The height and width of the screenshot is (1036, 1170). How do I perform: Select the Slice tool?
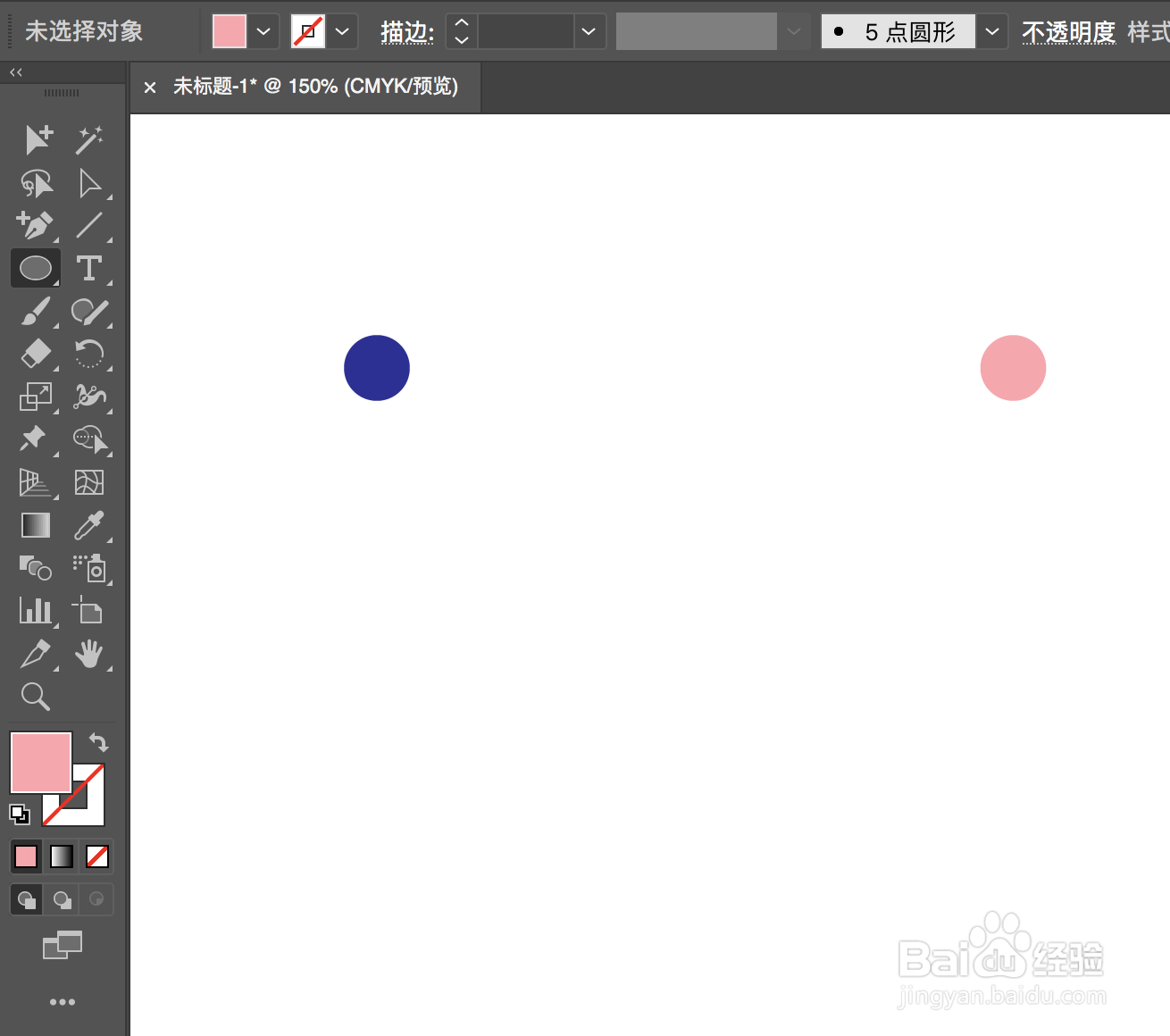36,654
